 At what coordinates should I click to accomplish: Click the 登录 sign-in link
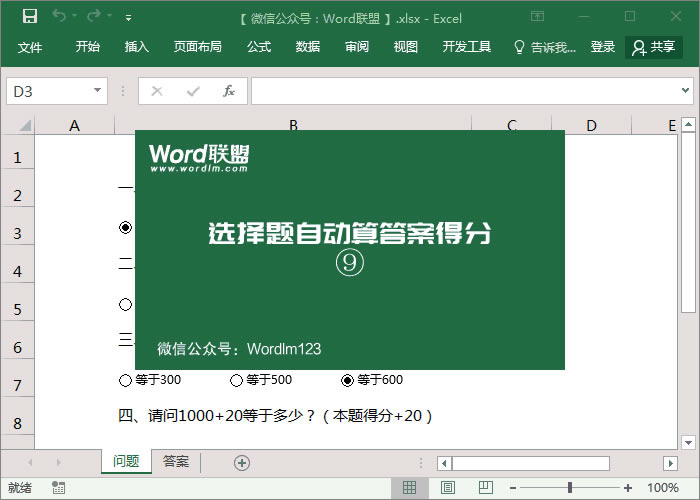pos(603,47)
